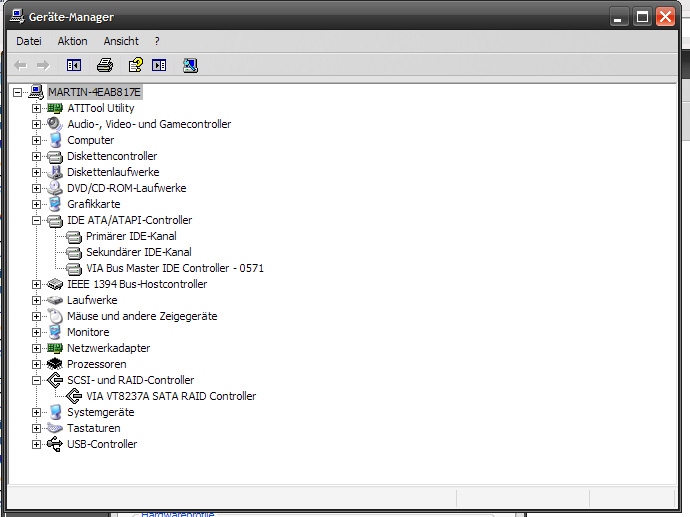Expand the Netzwerkadapter node
Viewport: 690px width, 517px height.
click(x=37, y=348)
